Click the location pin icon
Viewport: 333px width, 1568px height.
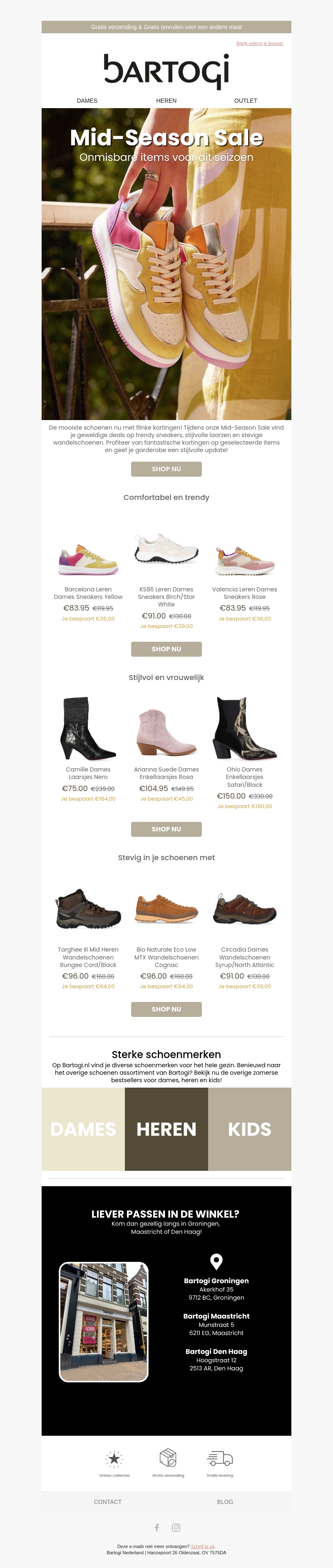(216, 1260)
